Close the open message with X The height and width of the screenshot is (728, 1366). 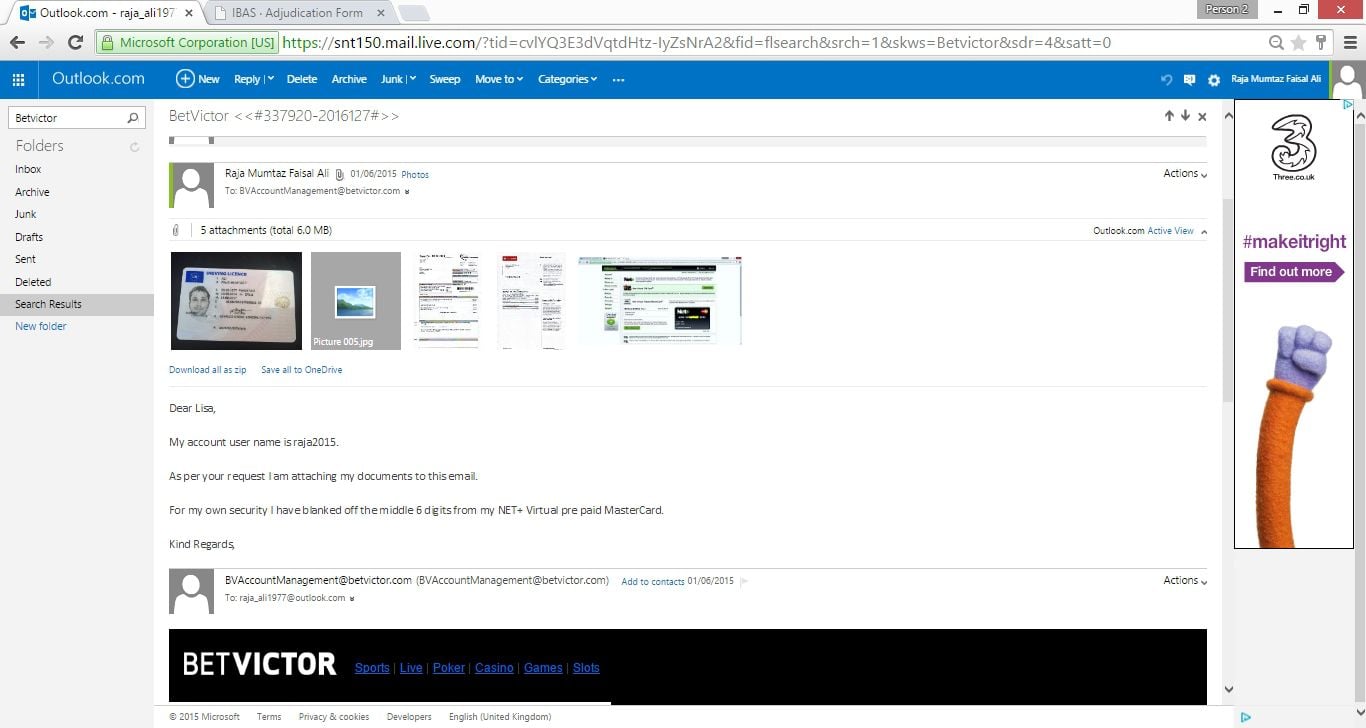coord(1202,117)
